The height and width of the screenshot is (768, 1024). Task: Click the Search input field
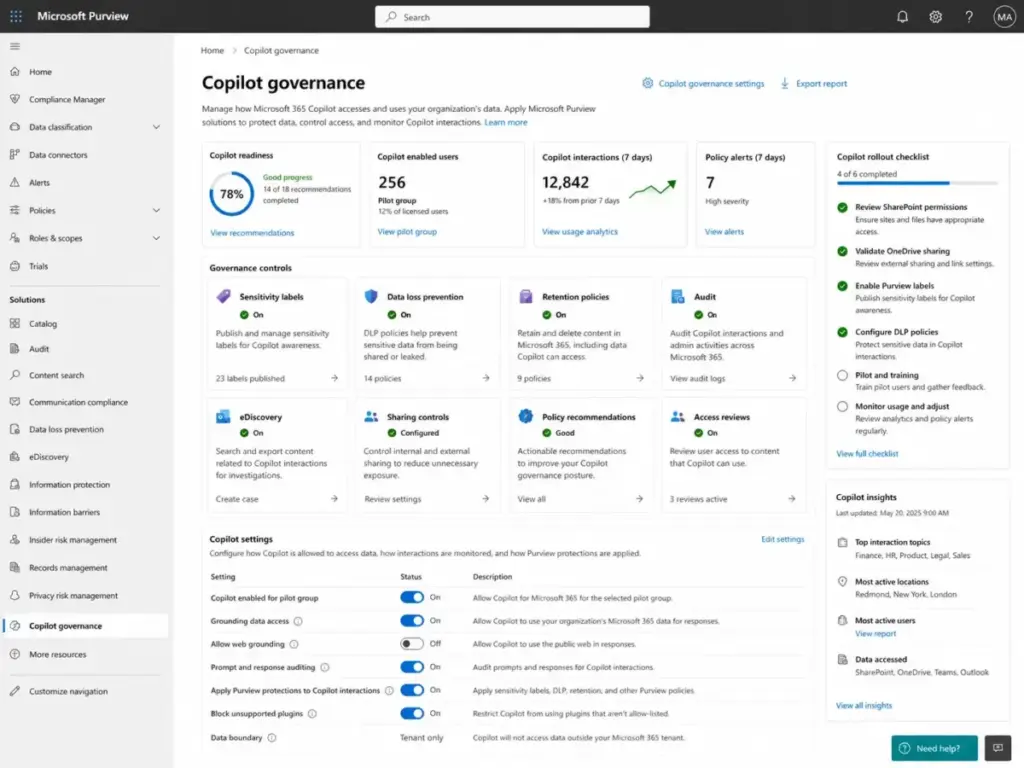click(512, 17)
